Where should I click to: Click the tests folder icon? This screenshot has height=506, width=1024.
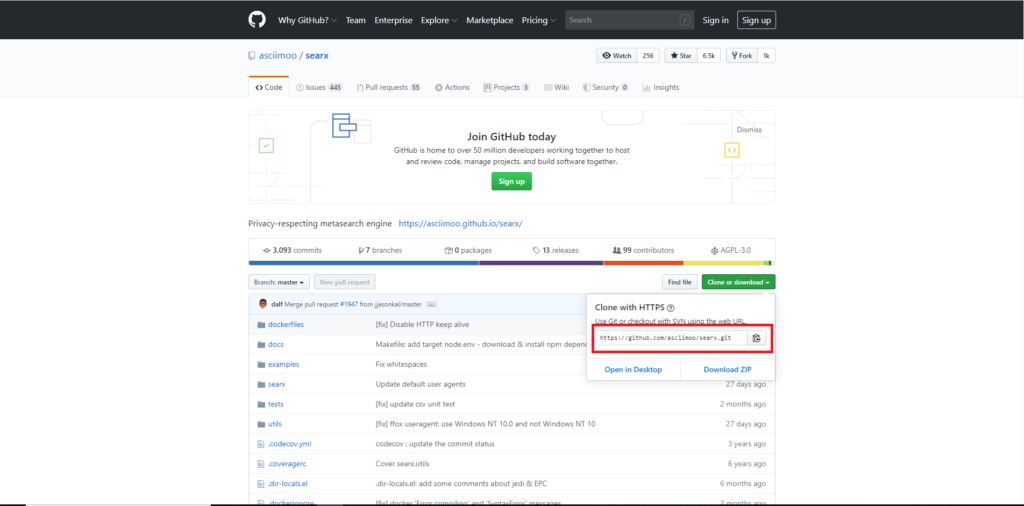pyautogui.click(x=261, y=404)
